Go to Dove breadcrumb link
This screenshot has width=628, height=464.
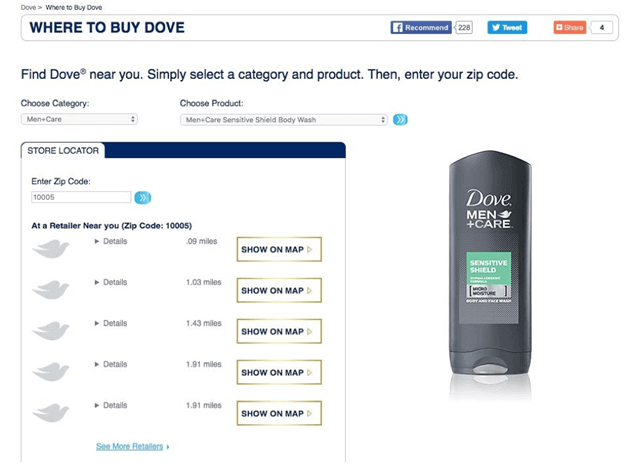click(x=28, y=8)
